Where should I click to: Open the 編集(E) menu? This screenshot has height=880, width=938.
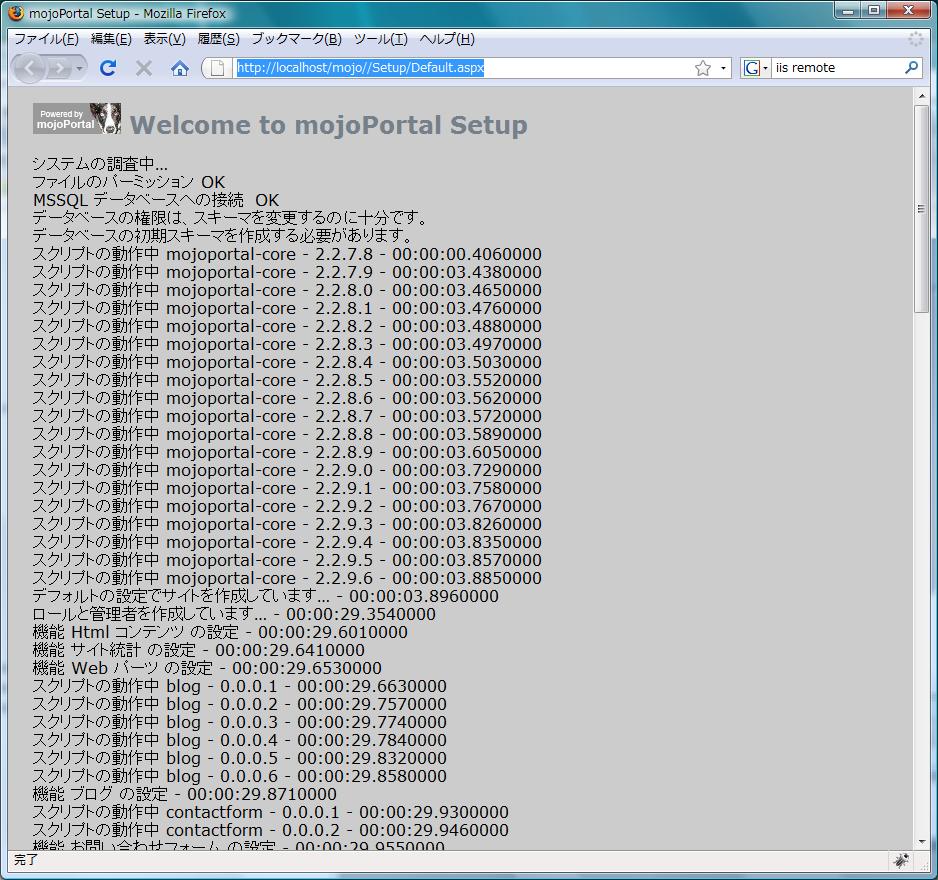[111, 39]
